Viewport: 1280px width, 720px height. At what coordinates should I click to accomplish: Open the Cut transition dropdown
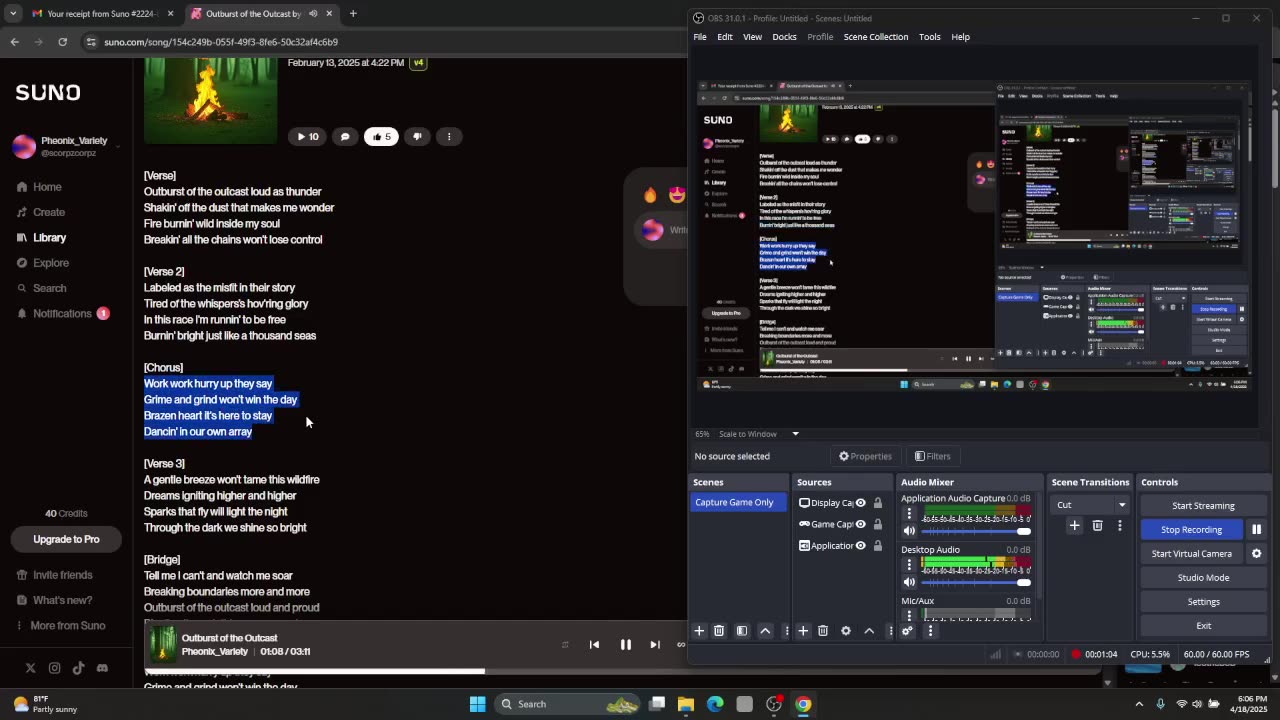point(1091,505)
